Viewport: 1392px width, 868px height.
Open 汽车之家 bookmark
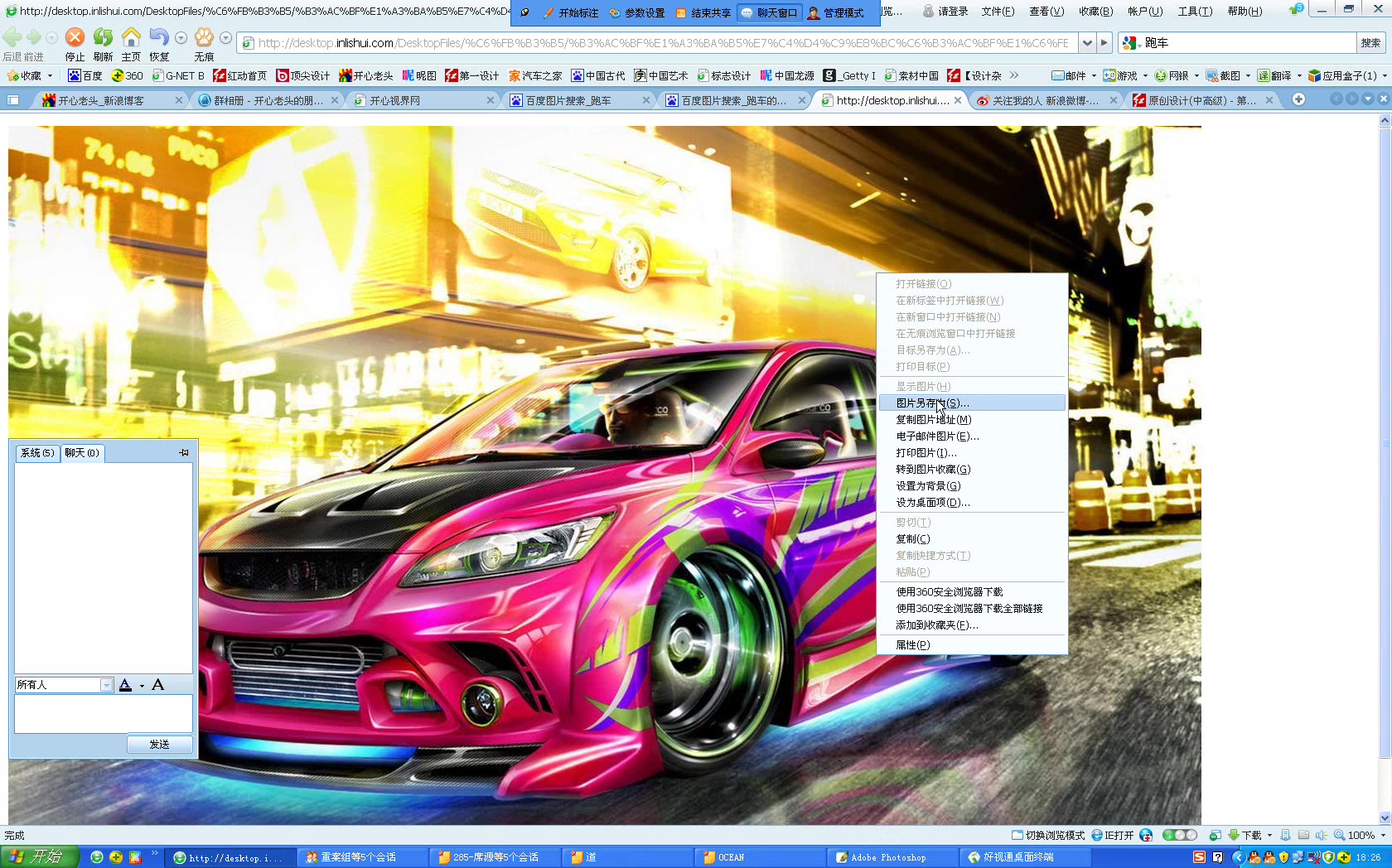(x=535, y=75)
